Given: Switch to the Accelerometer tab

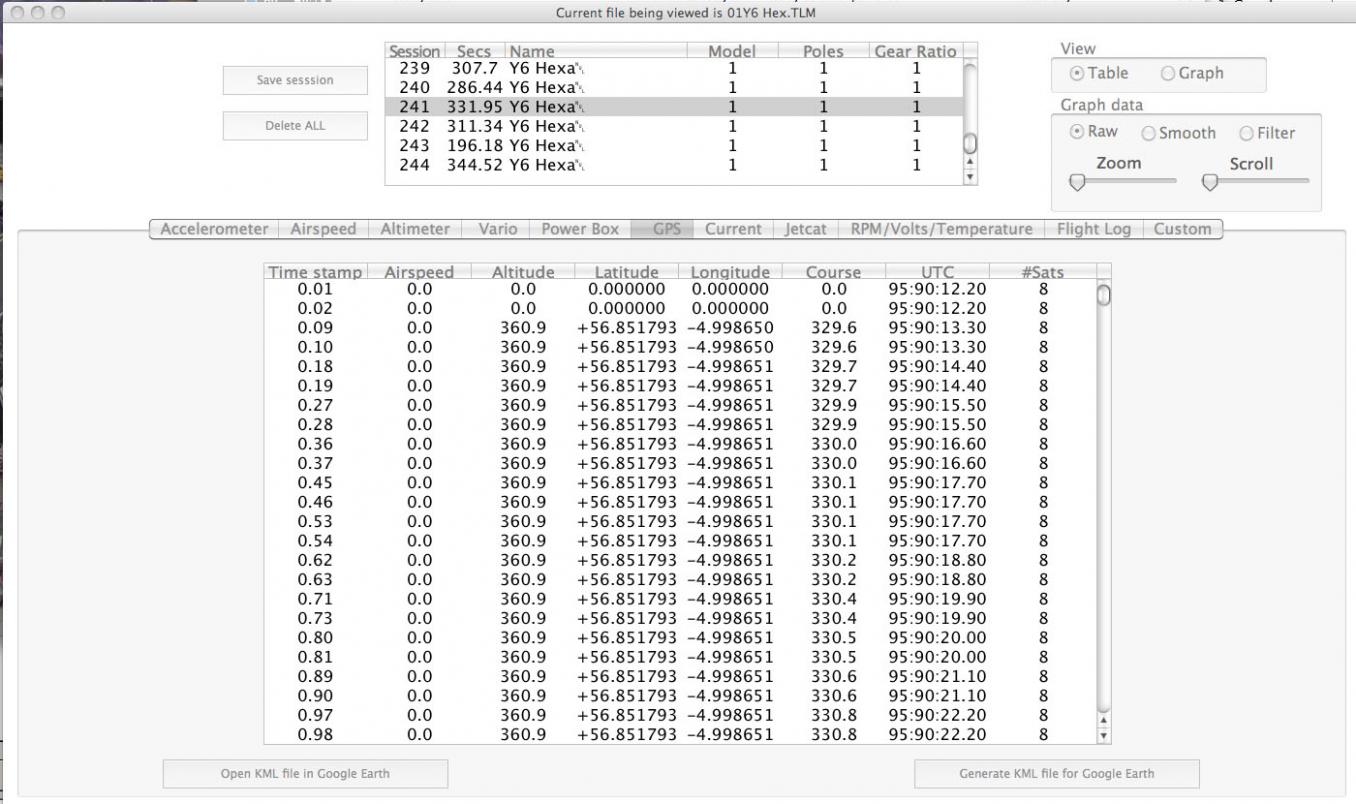Looking at the screenshot, I should click(x=214, y=229).
